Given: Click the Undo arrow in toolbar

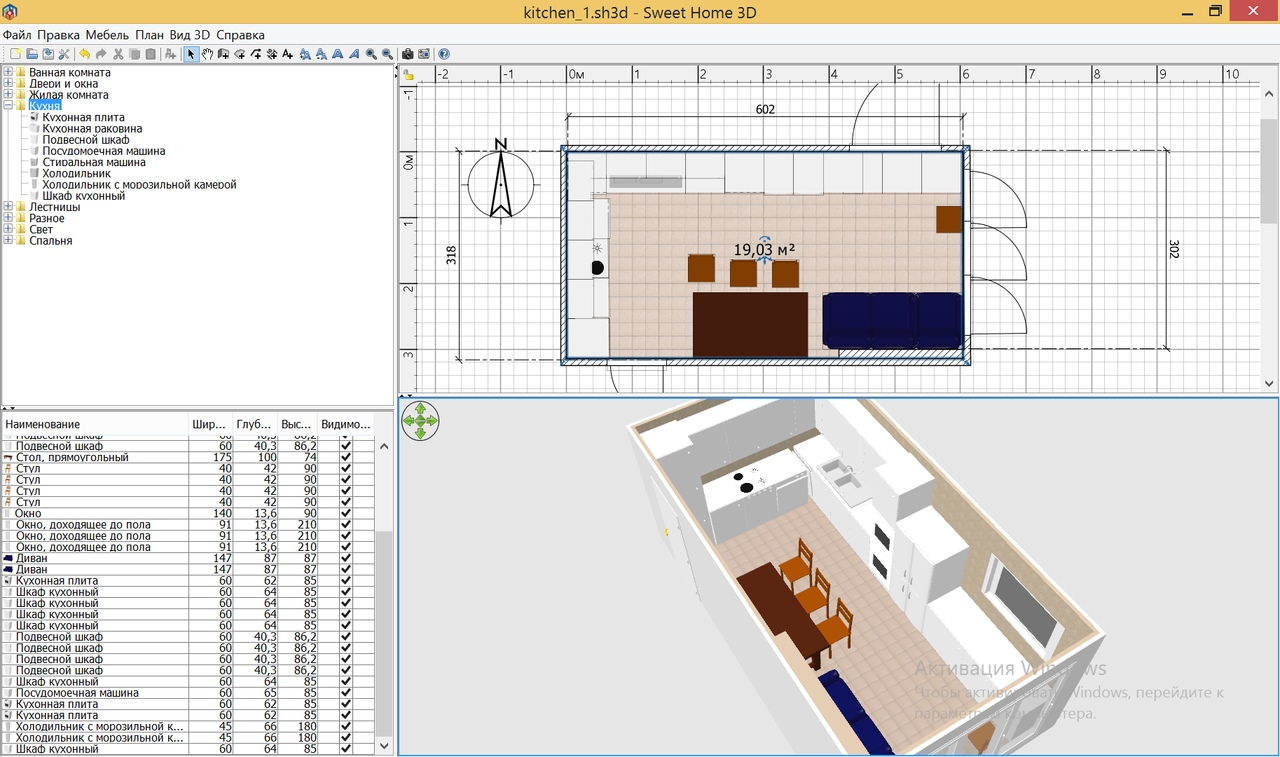Looking at the screenshot, I should 84,54.
